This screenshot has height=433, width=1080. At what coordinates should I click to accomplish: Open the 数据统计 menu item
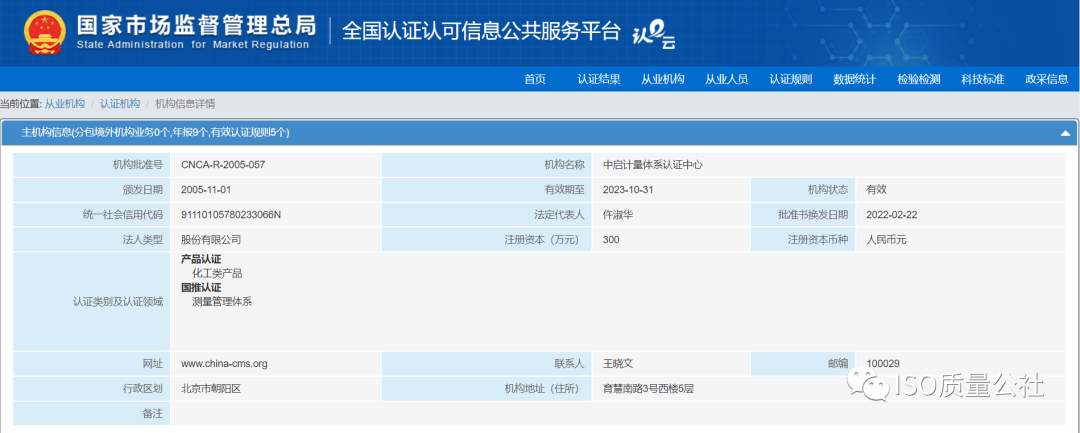click(855, 79)
